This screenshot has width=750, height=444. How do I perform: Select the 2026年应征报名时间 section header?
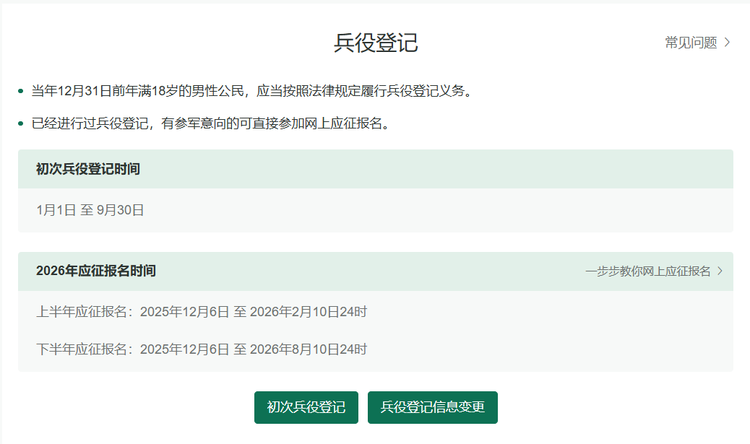(96, 271)
